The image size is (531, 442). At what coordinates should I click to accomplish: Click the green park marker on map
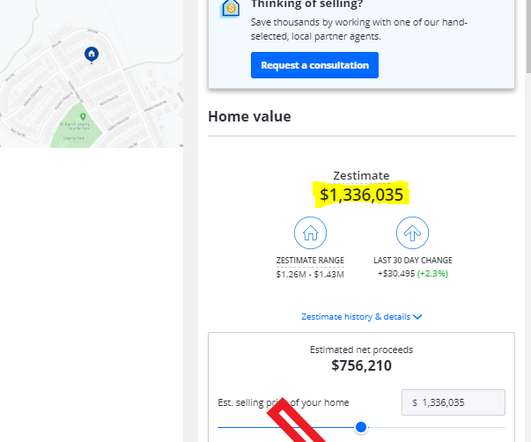coord(83,117)
